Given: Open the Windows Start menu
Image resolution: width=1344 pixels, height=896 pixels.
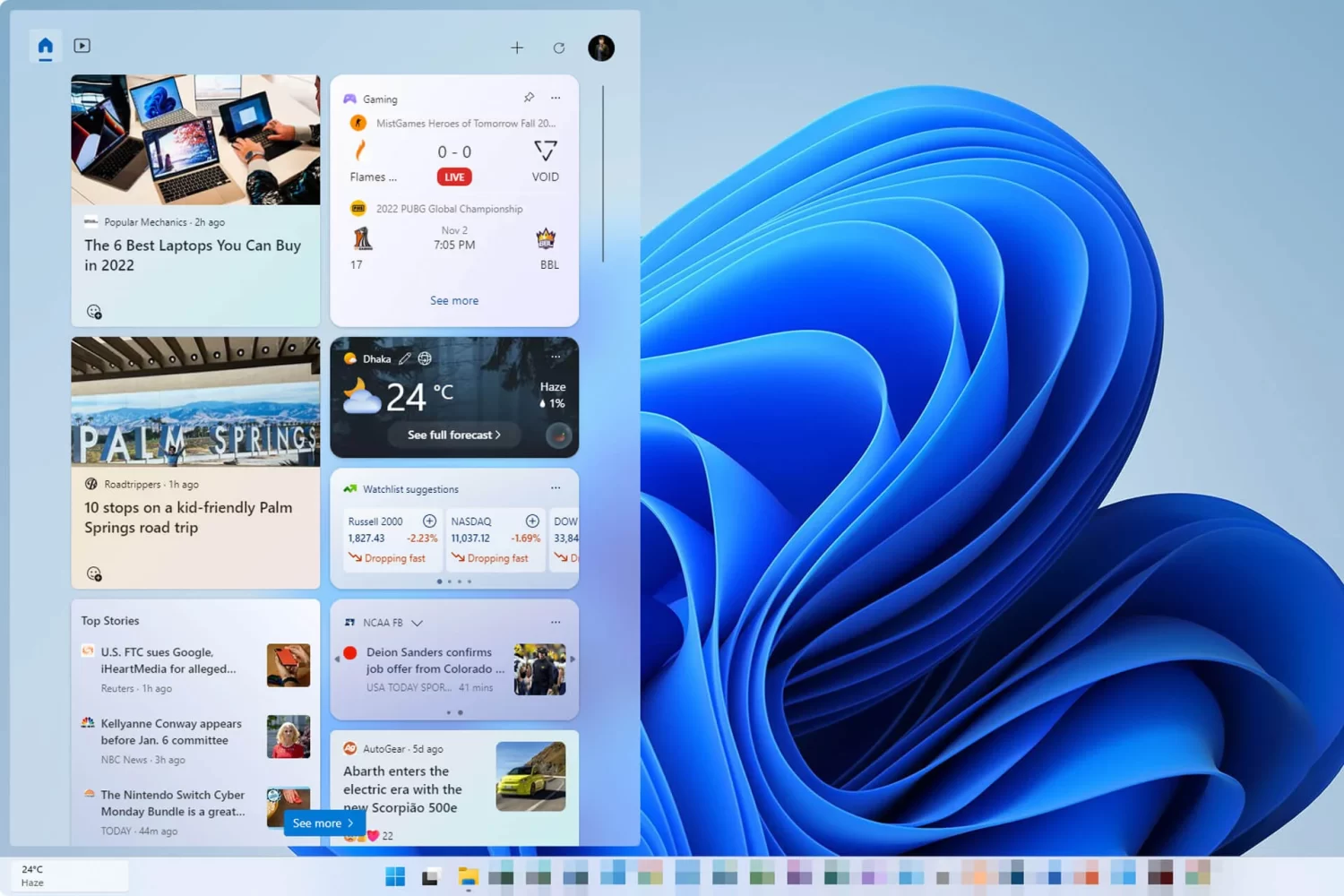Looking at the screenshot, I should click(x=395, y=876).
